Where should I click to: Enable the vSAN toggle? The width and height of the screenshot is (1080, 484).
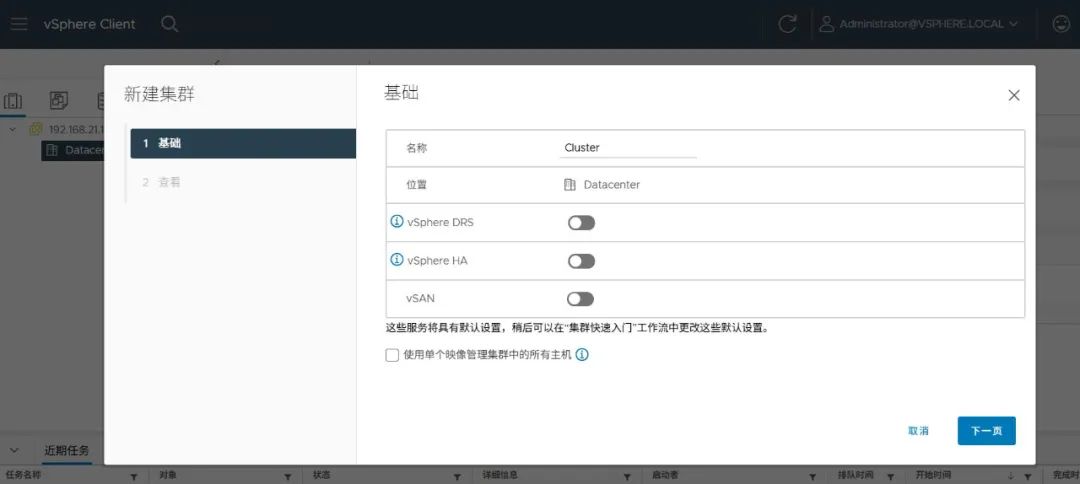click(581, 299)
